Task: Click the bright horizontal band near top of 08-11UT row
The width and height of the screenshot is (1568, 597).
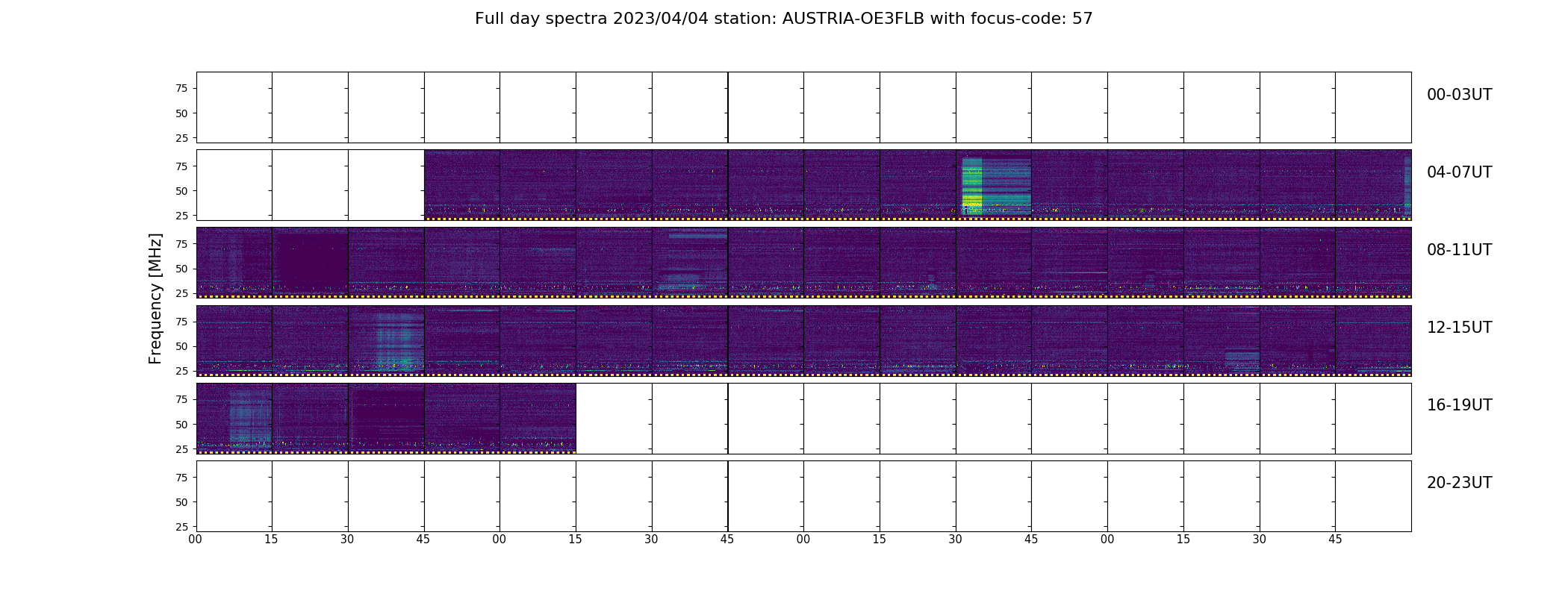Action: [x=697, y=234]
